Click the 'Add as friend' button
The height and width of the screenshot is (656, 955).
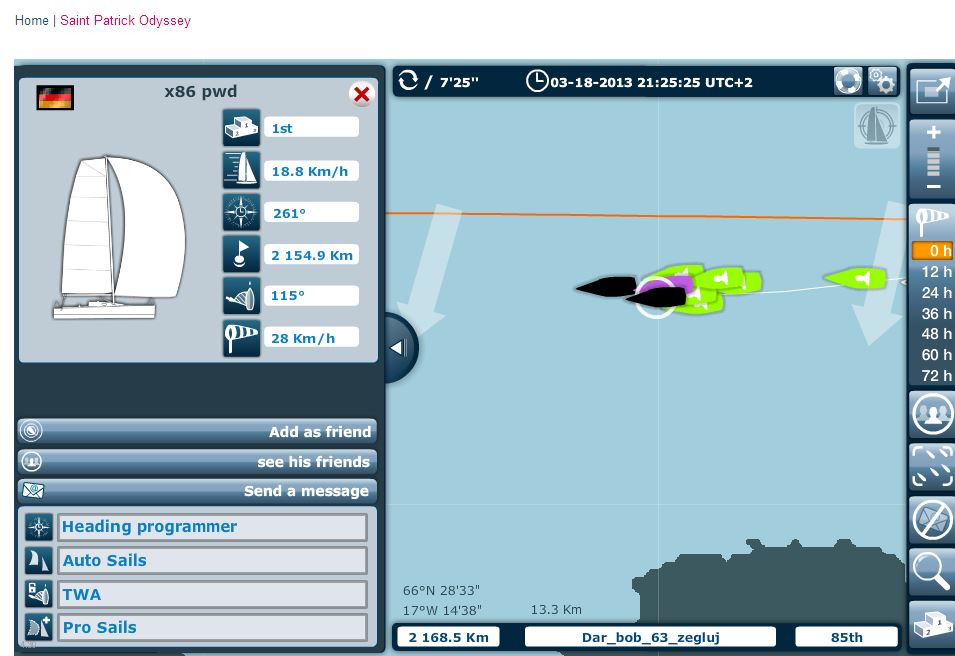(197, 432)
